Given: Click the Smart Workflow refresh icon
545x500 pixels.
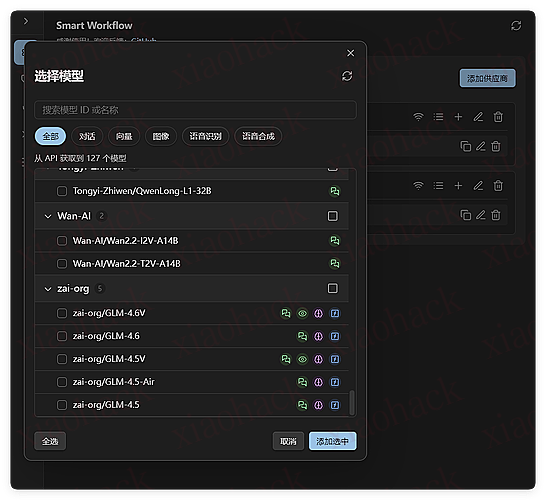Looking at the screenshot, I should tap(516, 25).
